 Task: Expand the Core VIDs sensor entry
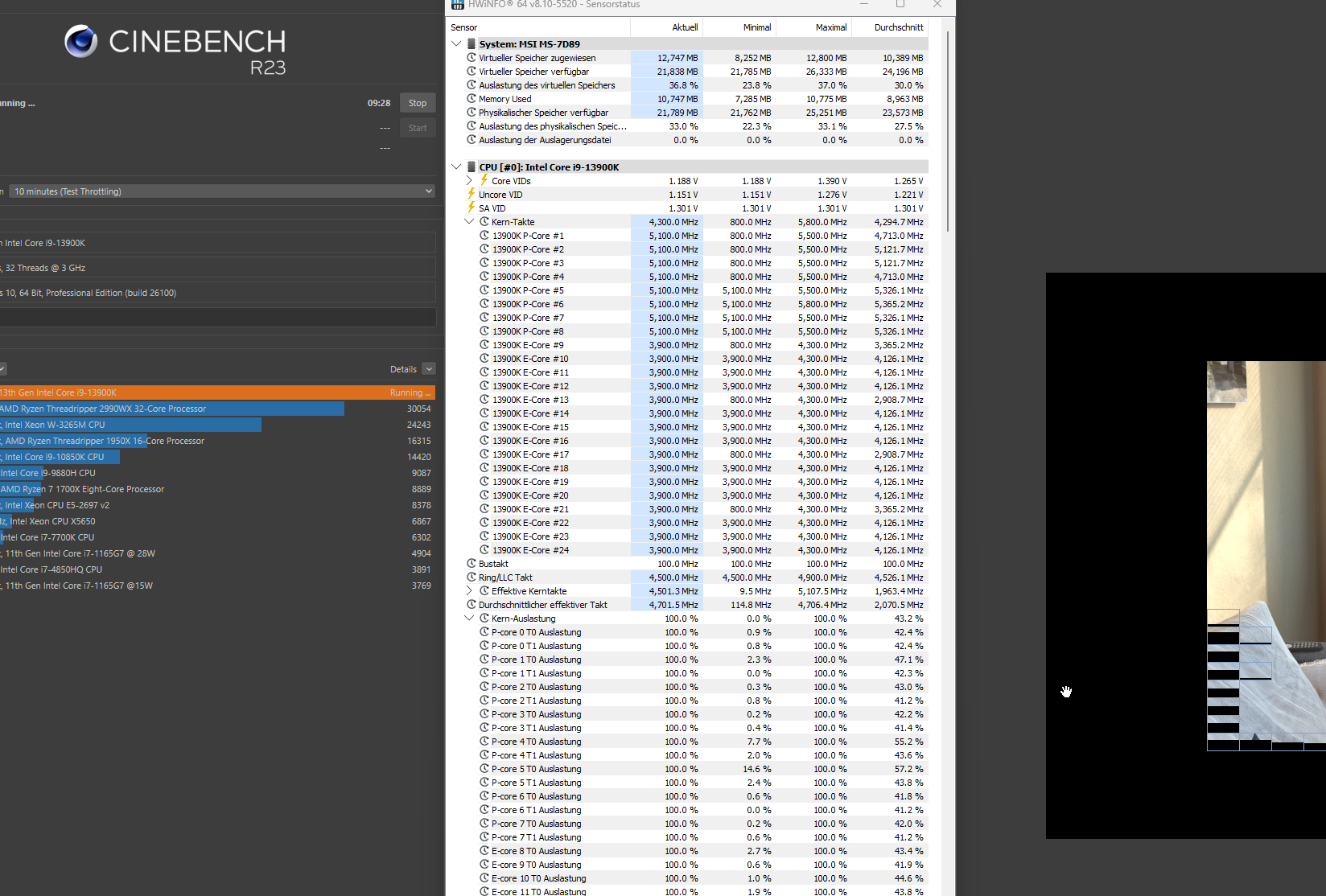click(470, 181)
